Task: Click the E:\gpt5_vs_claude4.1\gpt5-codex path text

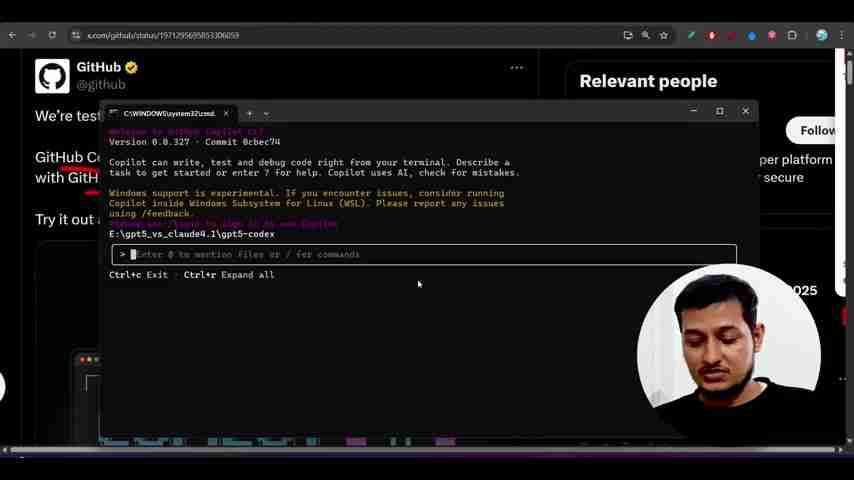Action: 192,234
